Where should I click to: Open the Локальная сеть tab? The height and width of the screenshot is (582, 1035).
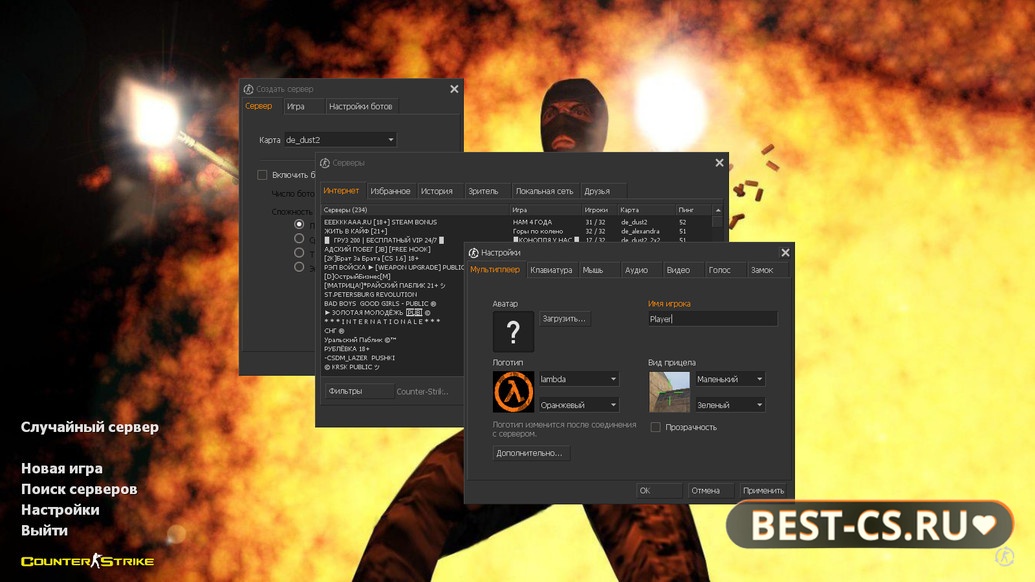click(544, 191)
